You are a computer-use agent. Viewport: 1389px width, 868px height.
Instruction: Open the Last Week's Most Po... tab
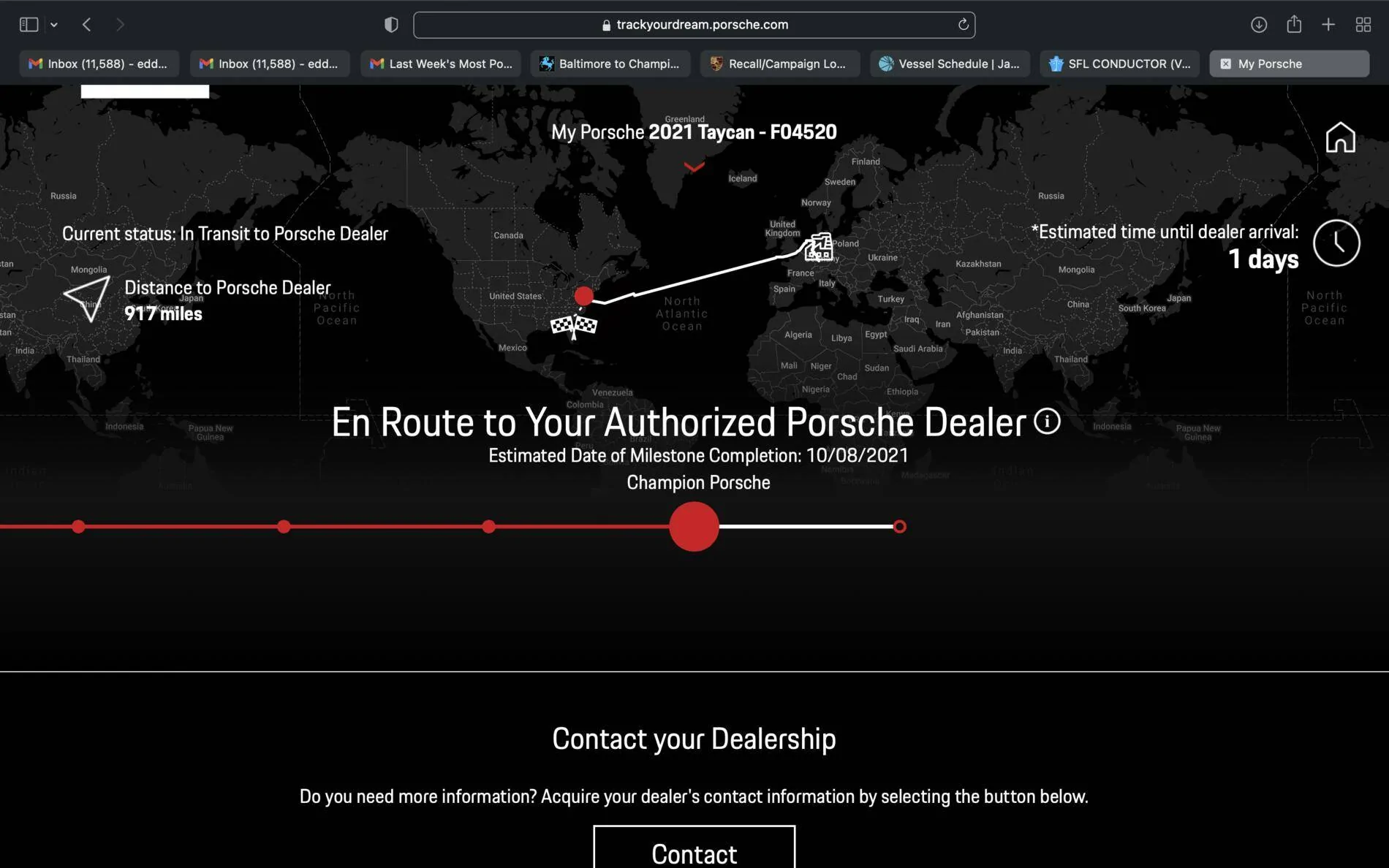440,64
